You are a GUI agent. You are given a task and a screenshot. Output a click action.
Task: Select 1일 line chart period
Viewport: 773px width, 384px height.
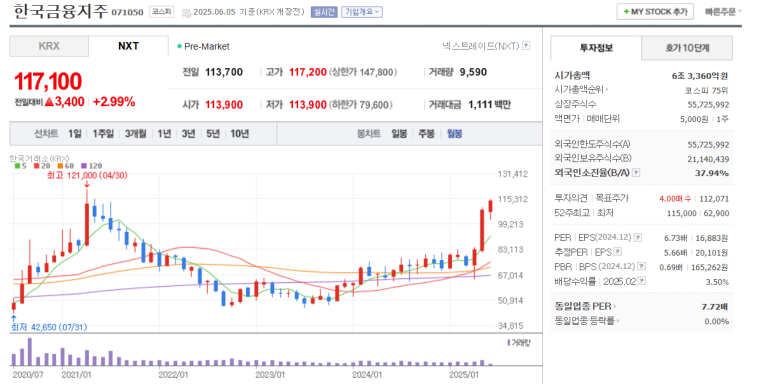(x=75, y=134)
